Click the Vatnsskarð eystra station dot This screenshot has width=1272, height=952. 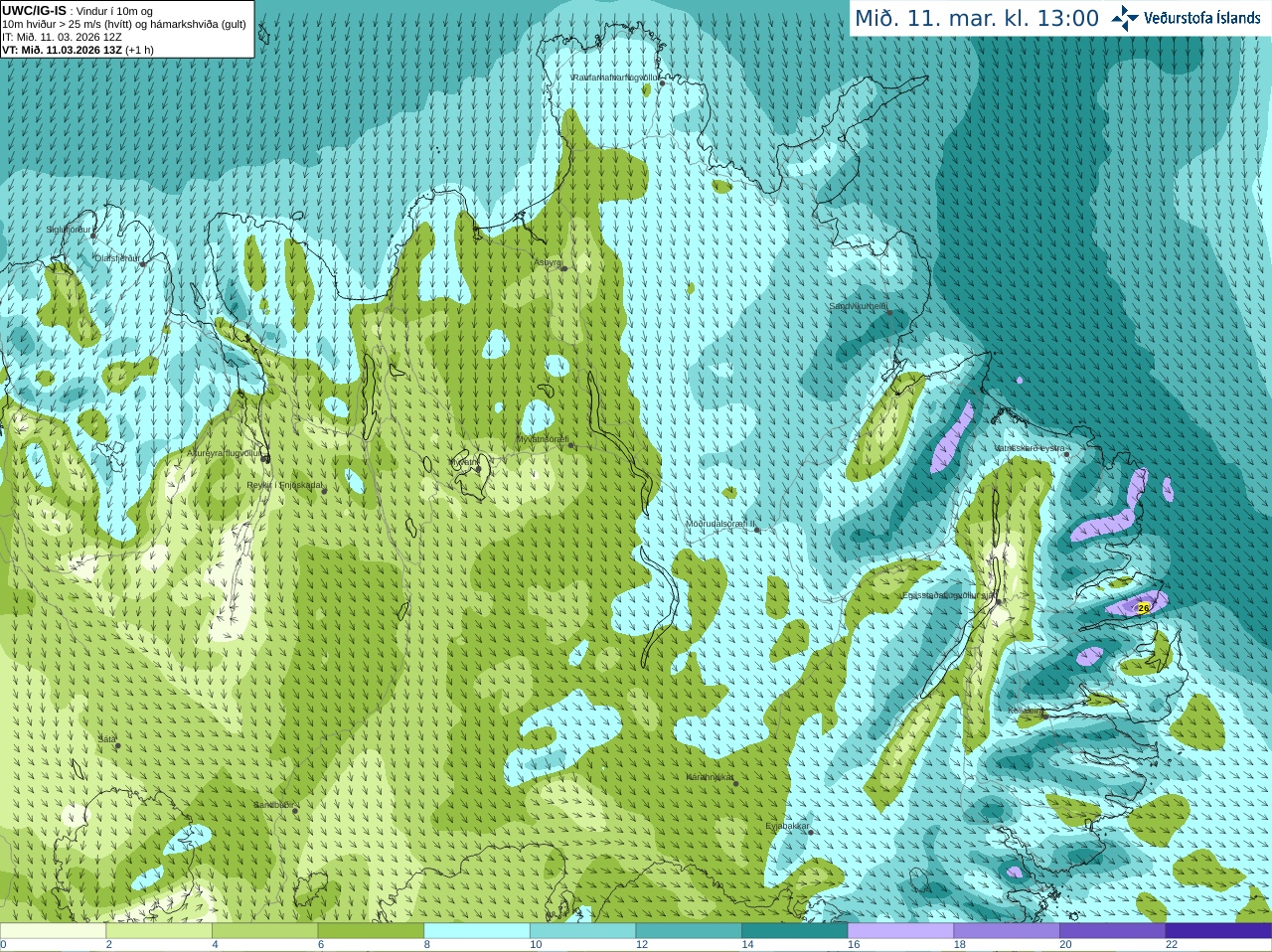pyautogui.click(x=1067, y=454)
